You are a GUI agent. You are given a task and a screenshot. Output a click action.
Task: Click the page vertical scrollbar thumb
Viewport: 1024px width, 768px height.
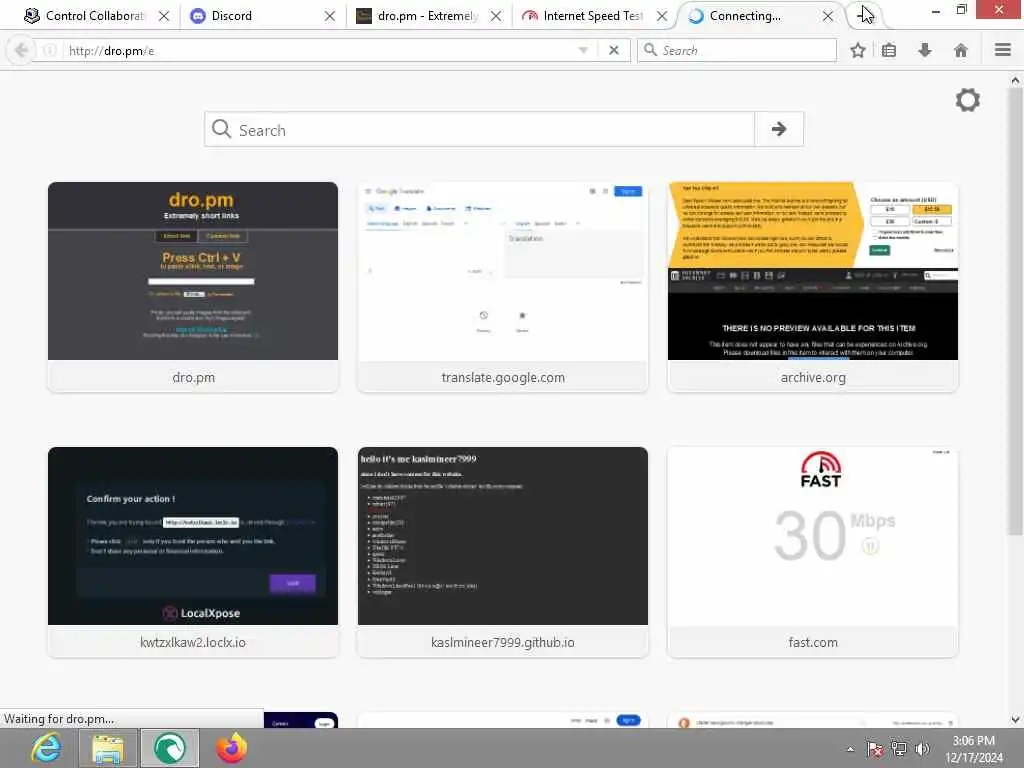tap(1015, 311)
